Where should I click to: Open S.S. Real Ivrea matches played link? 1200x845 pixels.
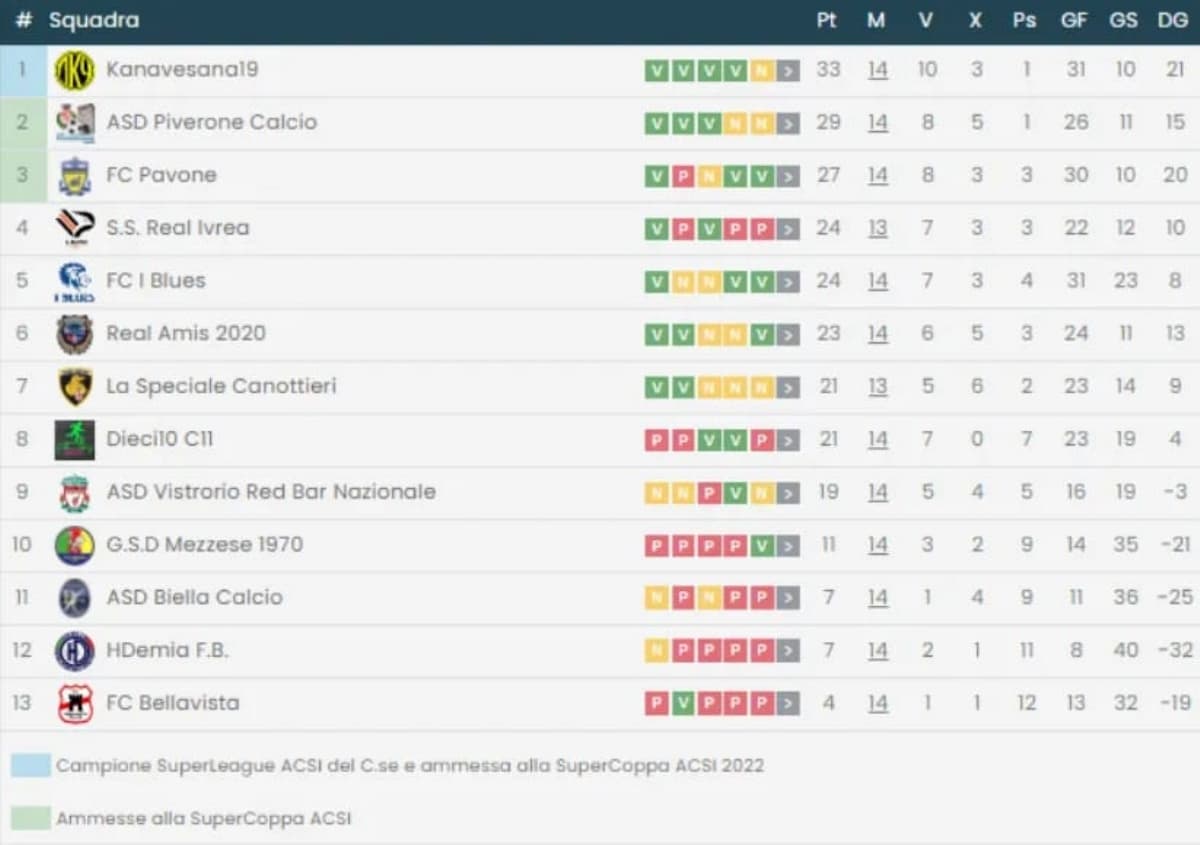(877, 228)
